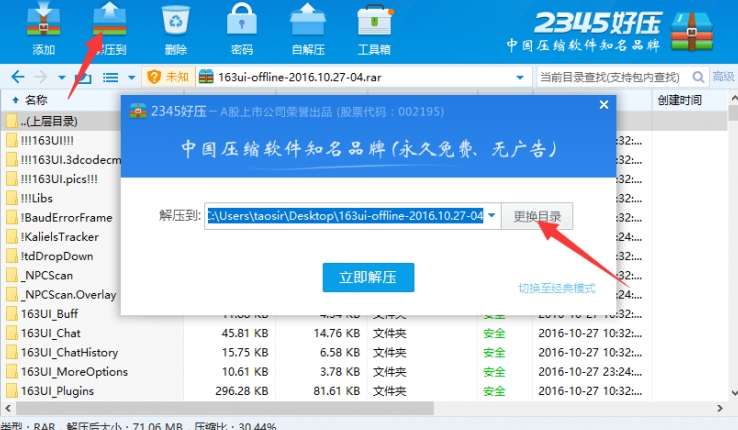Select the _NPCScan.Overlay folder
The height and width of the screenshot is (430, 738).
click(x=61, y=295)
